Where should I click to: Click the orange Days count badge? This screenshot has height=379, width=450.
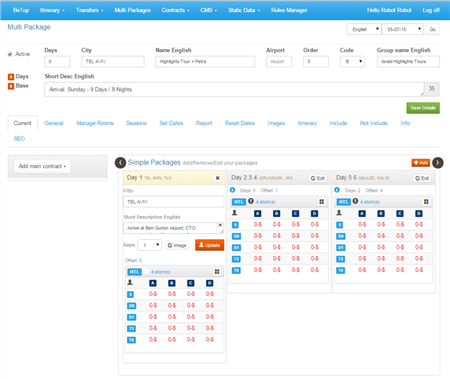[11, 77]
